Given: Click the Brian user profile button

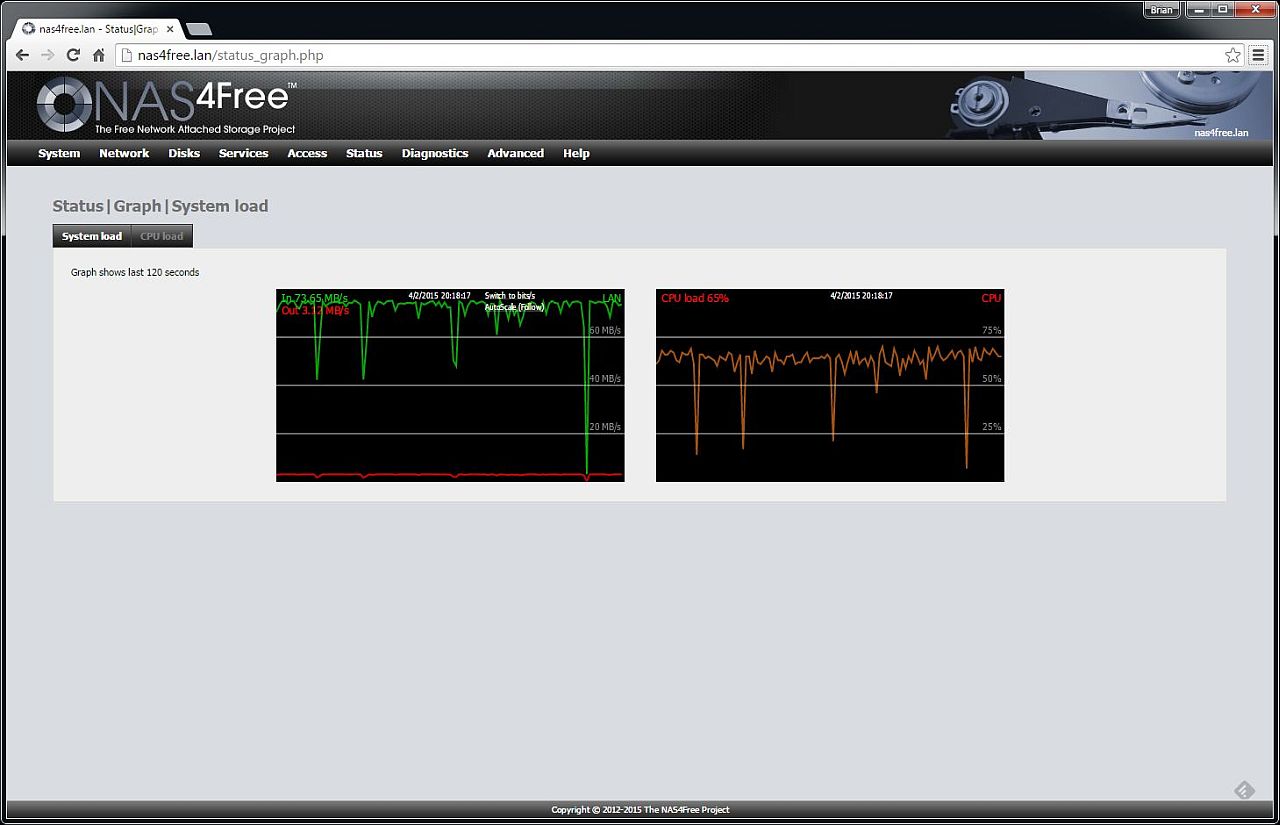Looking at the screenshot, I should tap(1161, 10).
